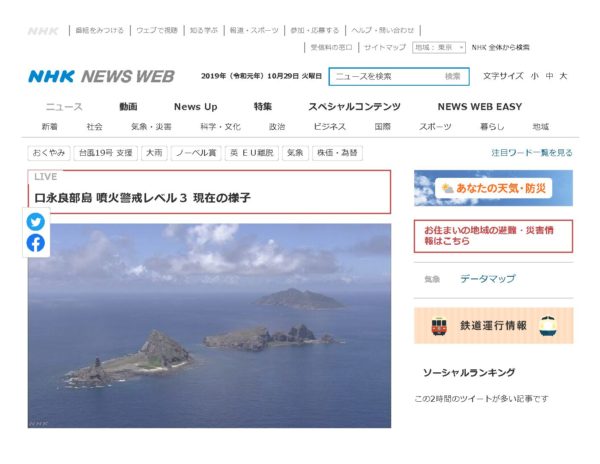Open the あなたの天気・防災 banner
This screenshot has height=464, width=600.
coord(494,188)
